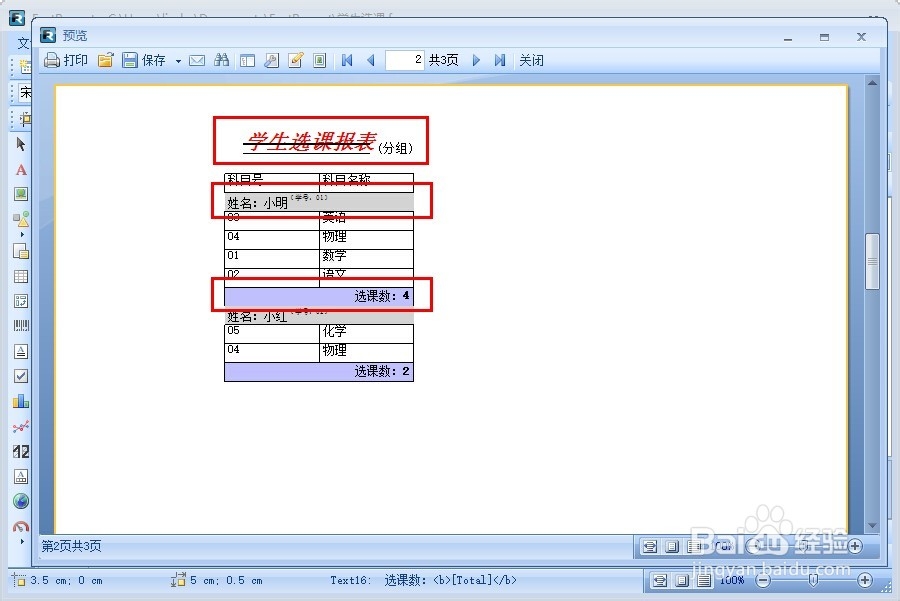Select the Label tool in the toolbox

click(x=22, y=170)
